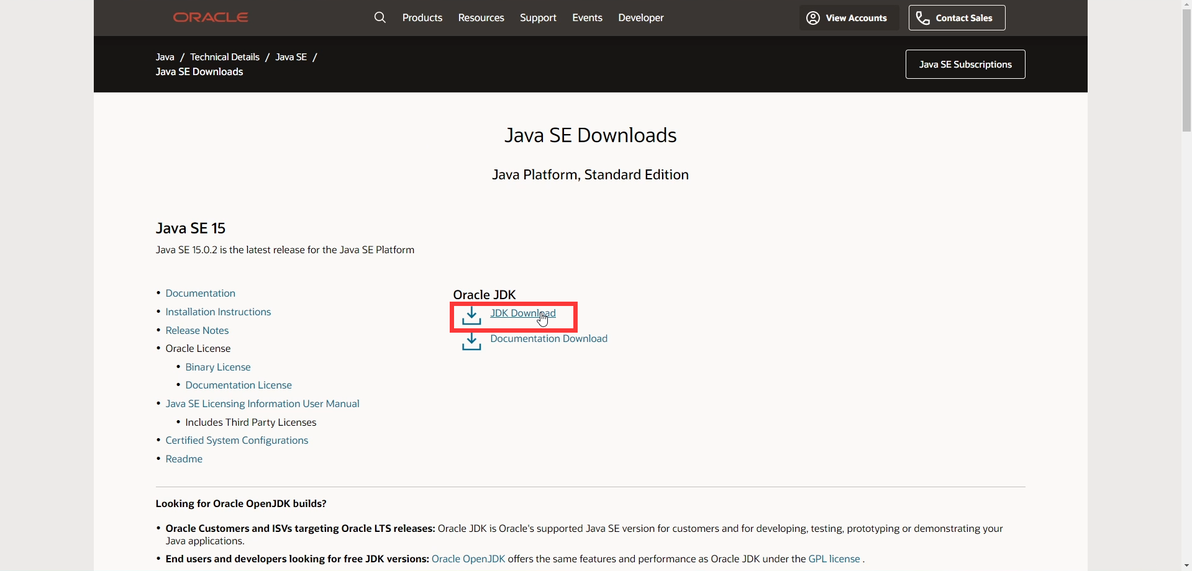Follow the JDK Download link
Viewport: 1192px width, 571px height.
point(522,313)
